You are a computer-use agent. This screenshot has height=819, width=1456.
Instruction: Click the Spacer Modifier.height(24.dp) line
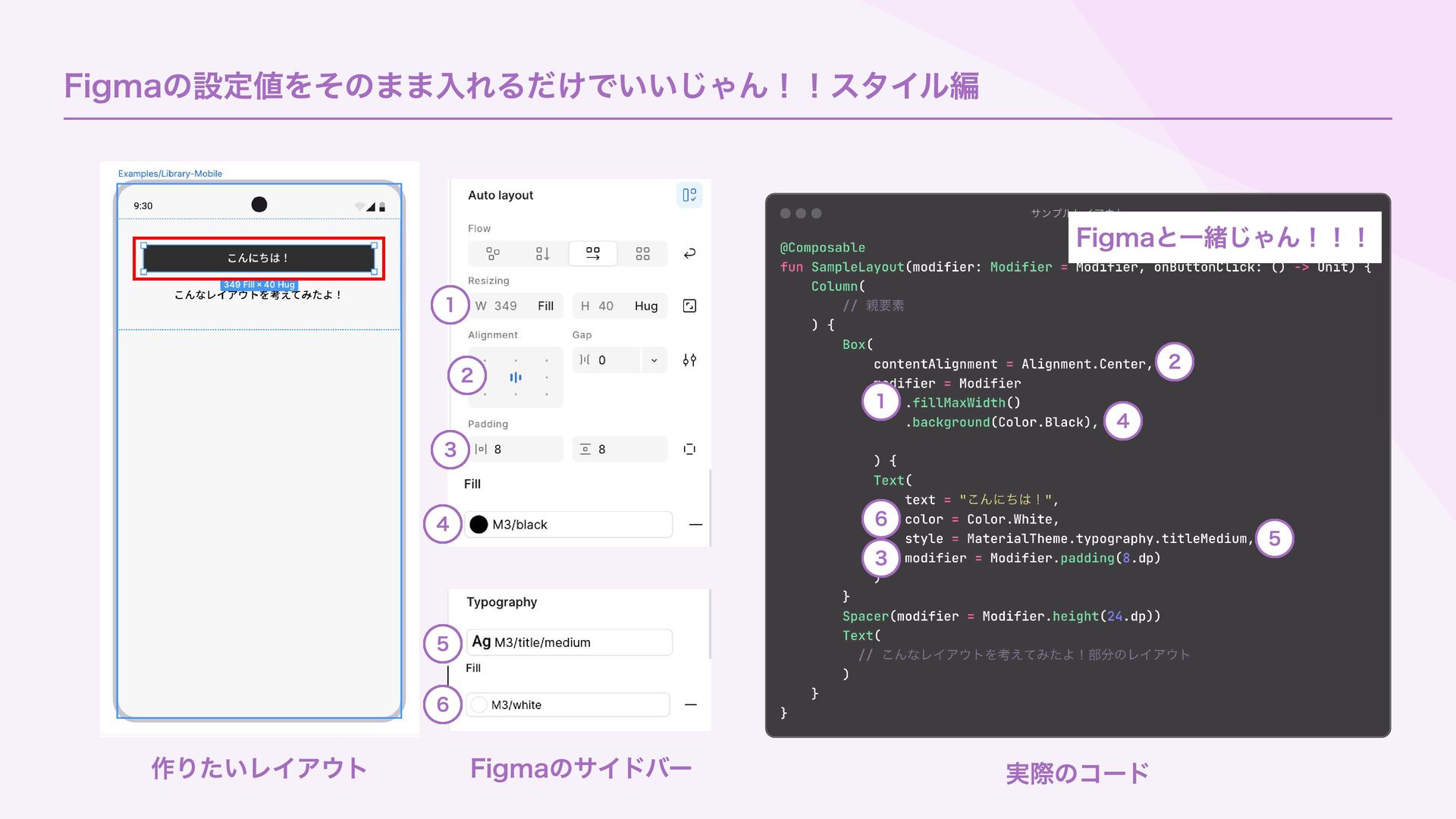tap(1002, 617)
